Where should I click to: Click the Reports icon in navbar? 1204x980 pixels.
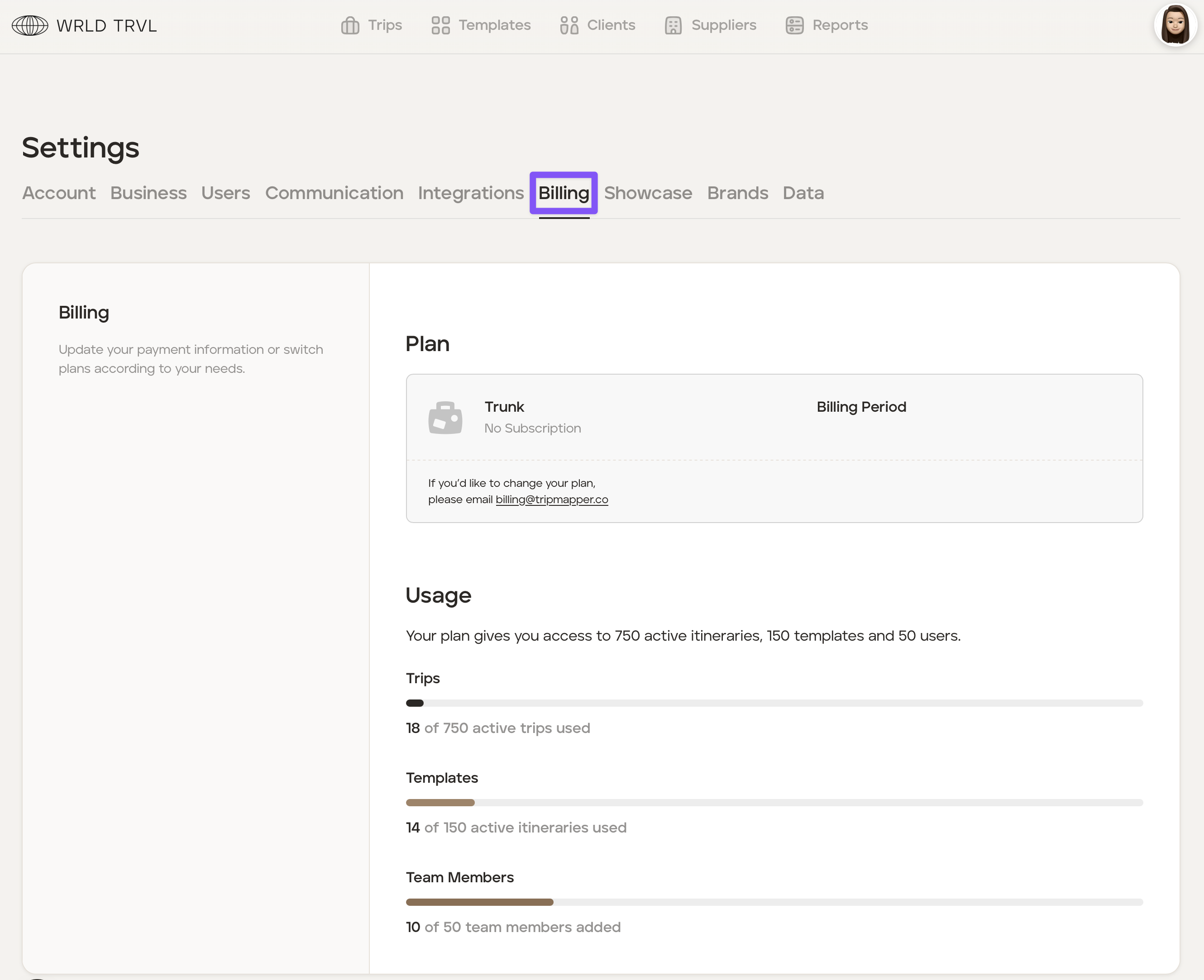point(794,25)
